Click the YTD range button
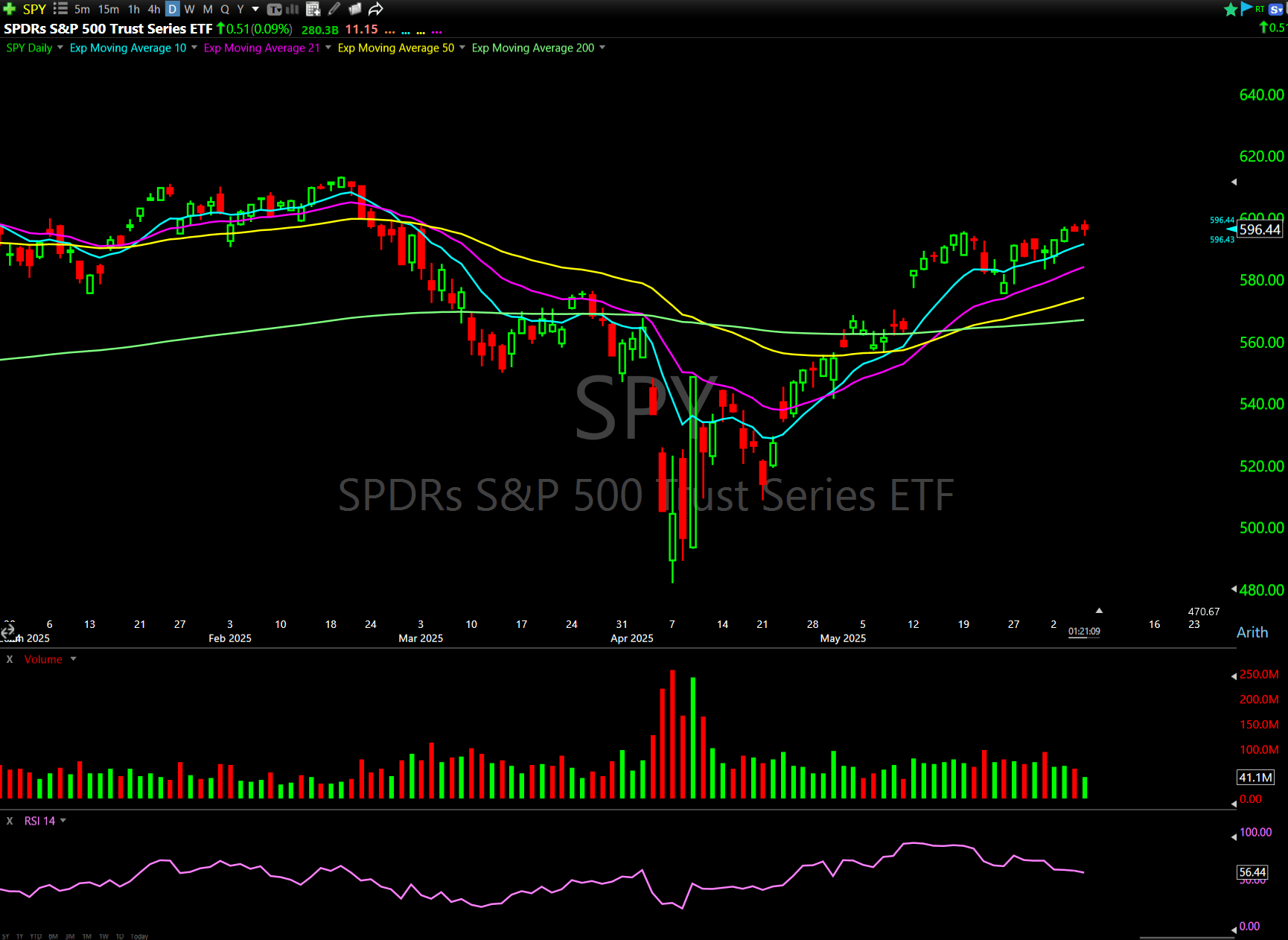 click(36, 936)
